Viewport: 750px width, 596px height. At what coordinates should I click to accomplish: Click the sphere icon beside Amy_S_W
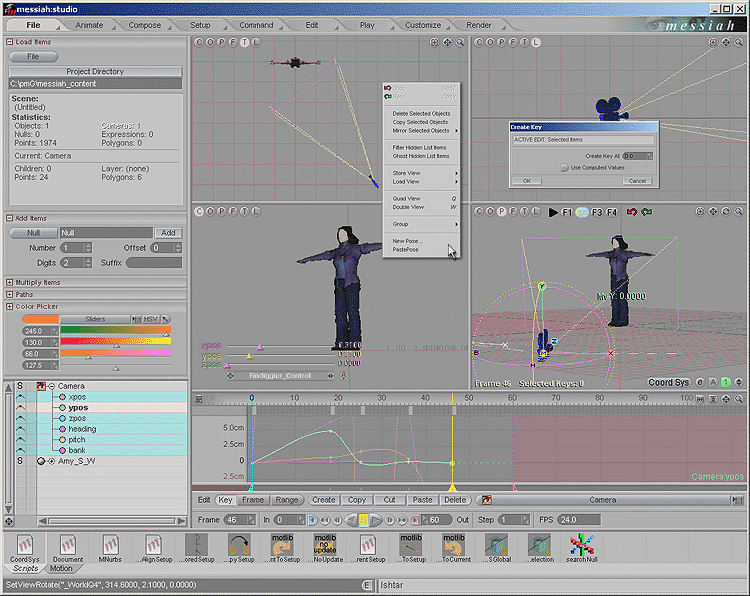pos(41,461)
